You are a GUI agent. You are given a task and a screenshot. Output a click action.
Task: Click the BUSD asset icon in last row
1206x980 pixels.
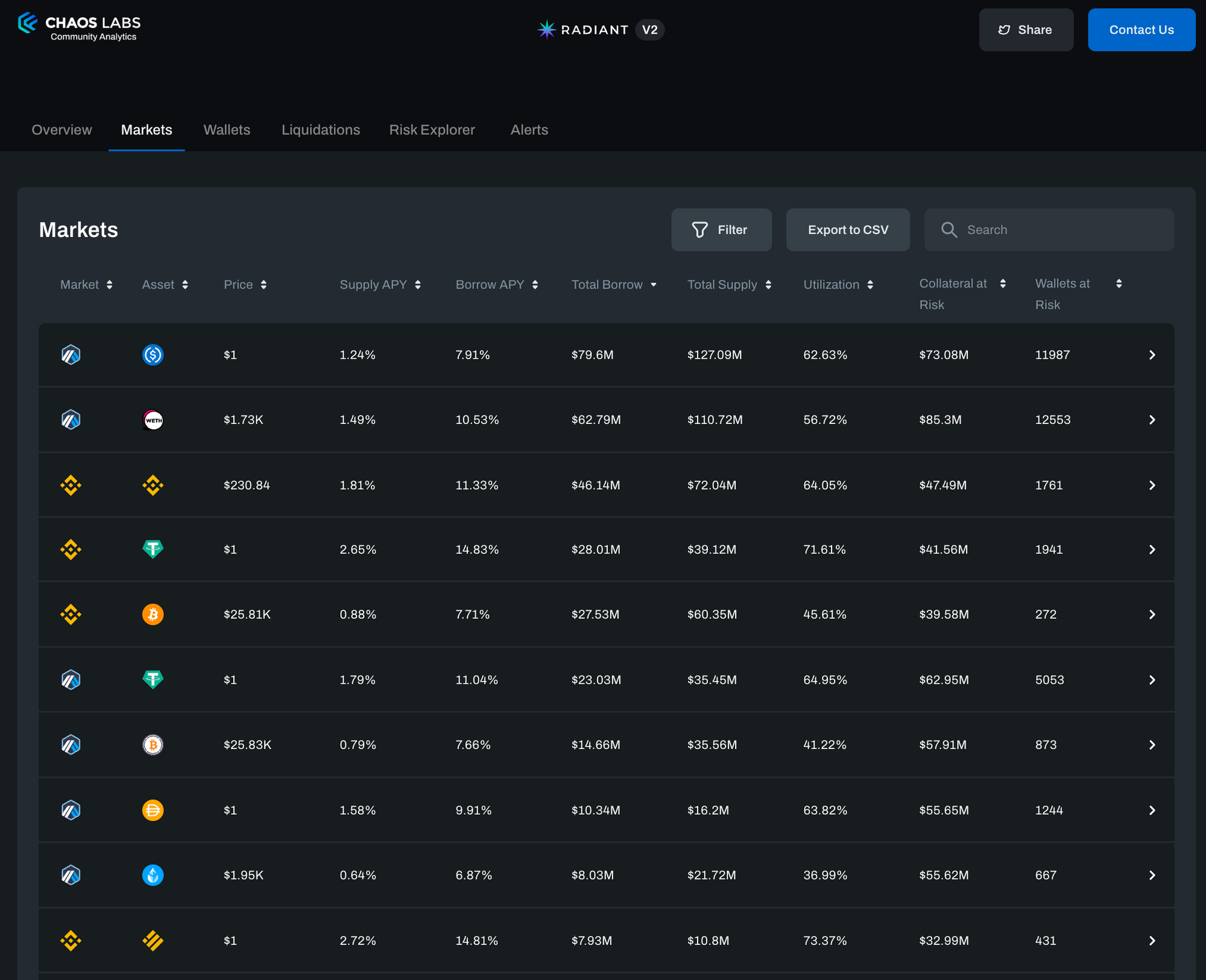[x=153, y=940]
